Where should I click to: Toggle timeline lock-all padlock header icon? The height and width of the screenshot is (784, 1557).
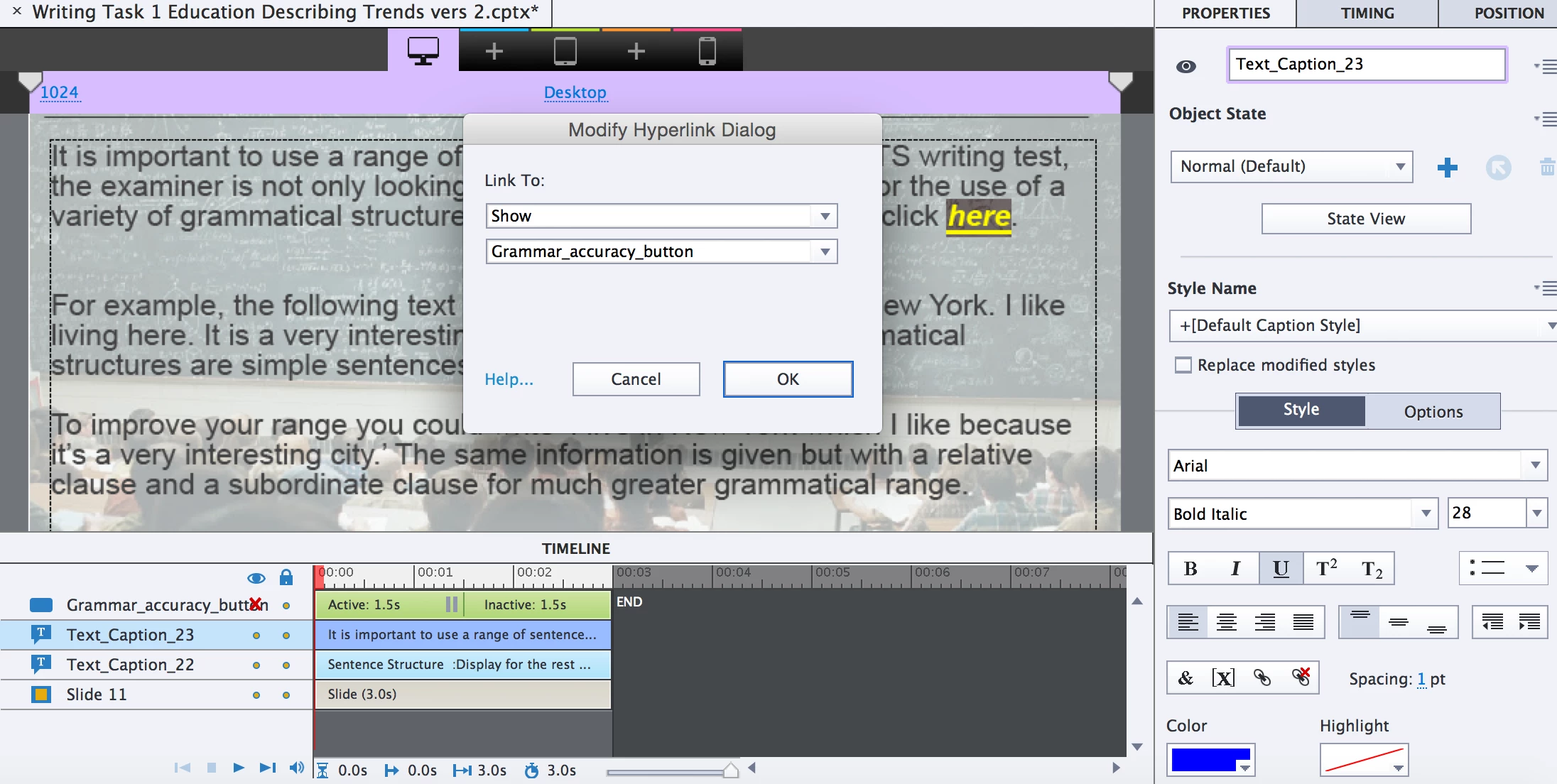286,577
